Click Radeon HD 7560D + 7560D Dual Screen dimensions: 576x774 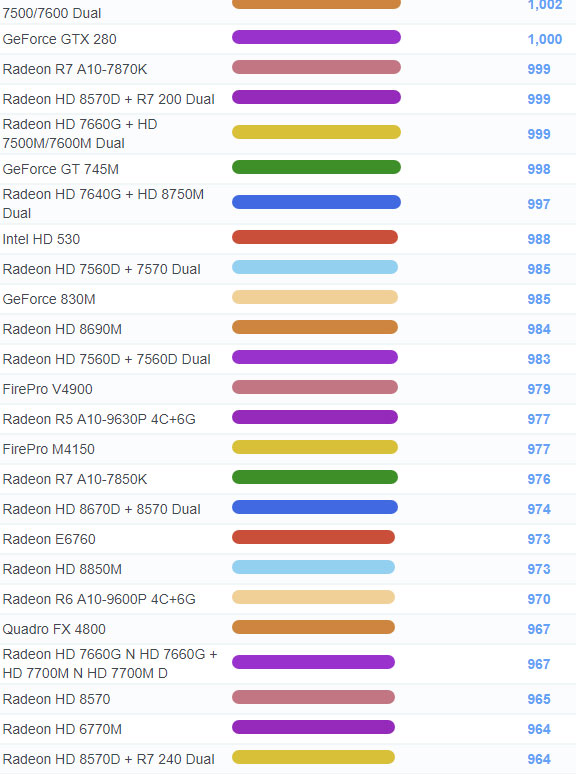click(106, 359)
